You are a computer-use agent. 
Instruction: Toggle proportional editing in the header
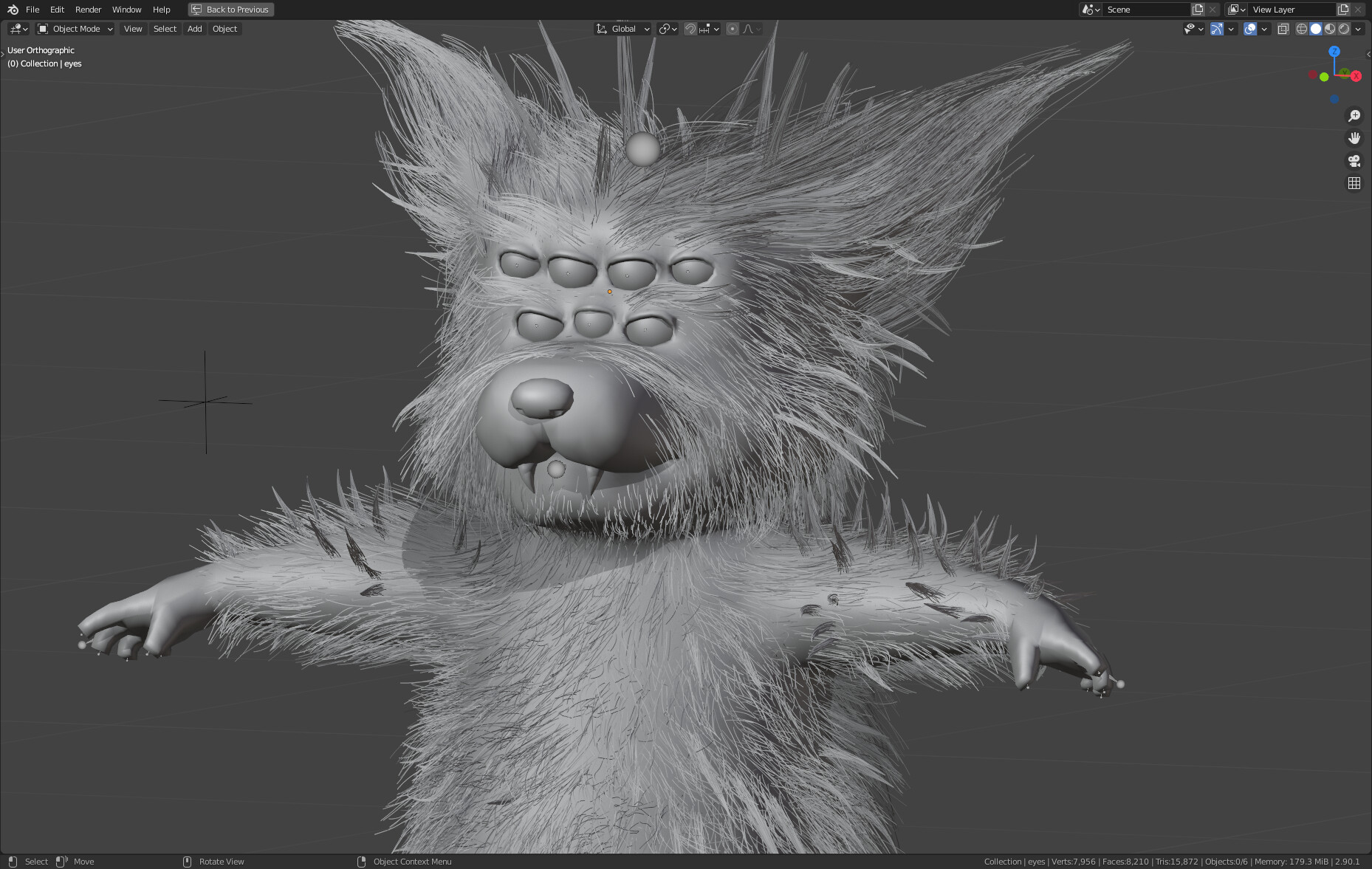(x=732, y=29)
